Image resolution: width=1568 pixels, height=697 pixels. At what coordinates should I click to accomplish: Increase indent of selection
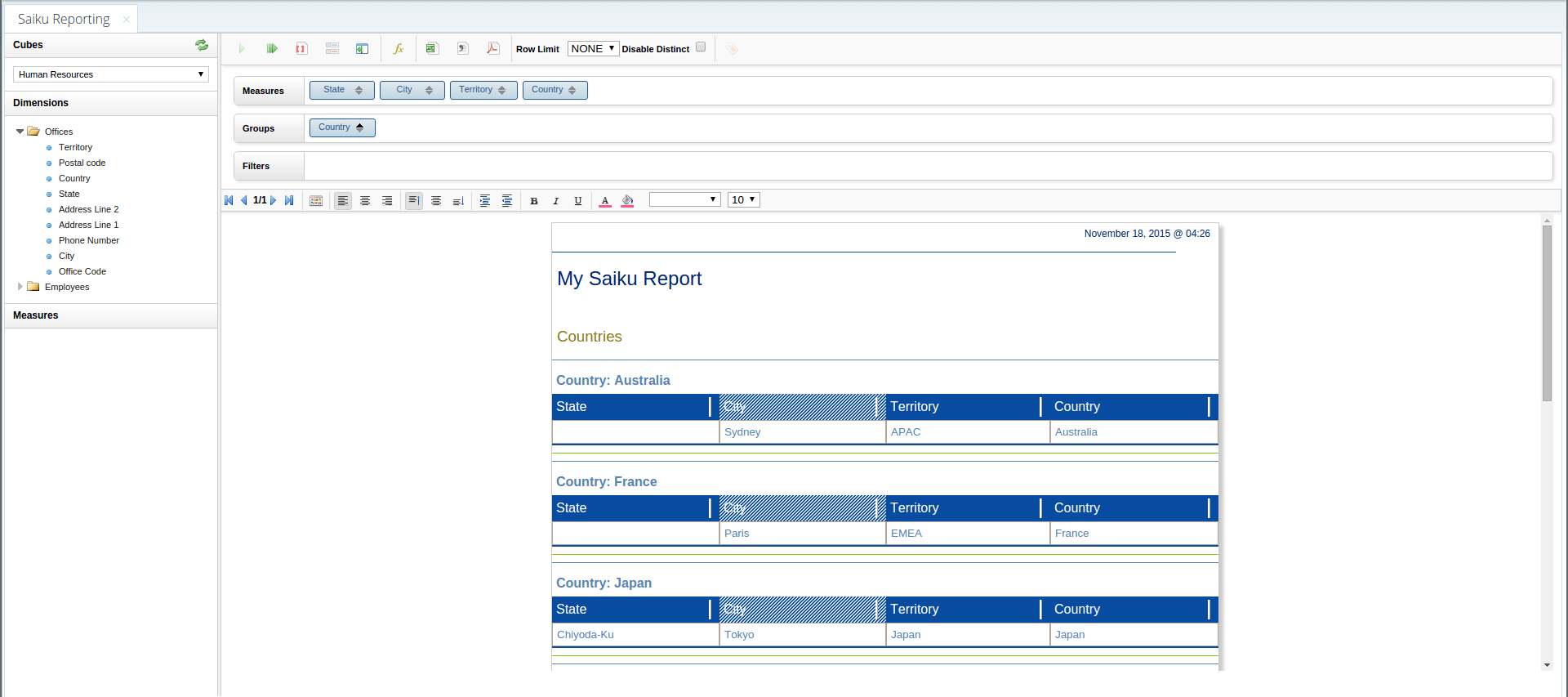(x=485, y=200)
